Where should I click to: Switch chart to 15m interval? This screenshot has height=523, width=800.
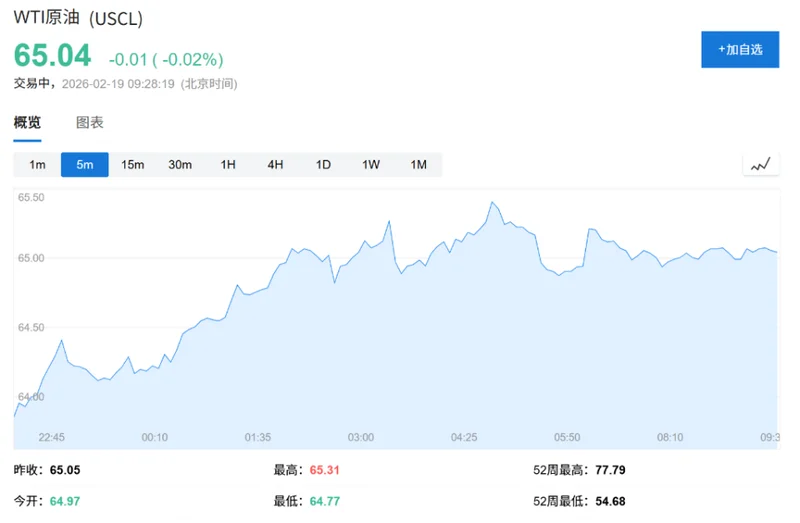pyautogui.click(x=133, y=165)
